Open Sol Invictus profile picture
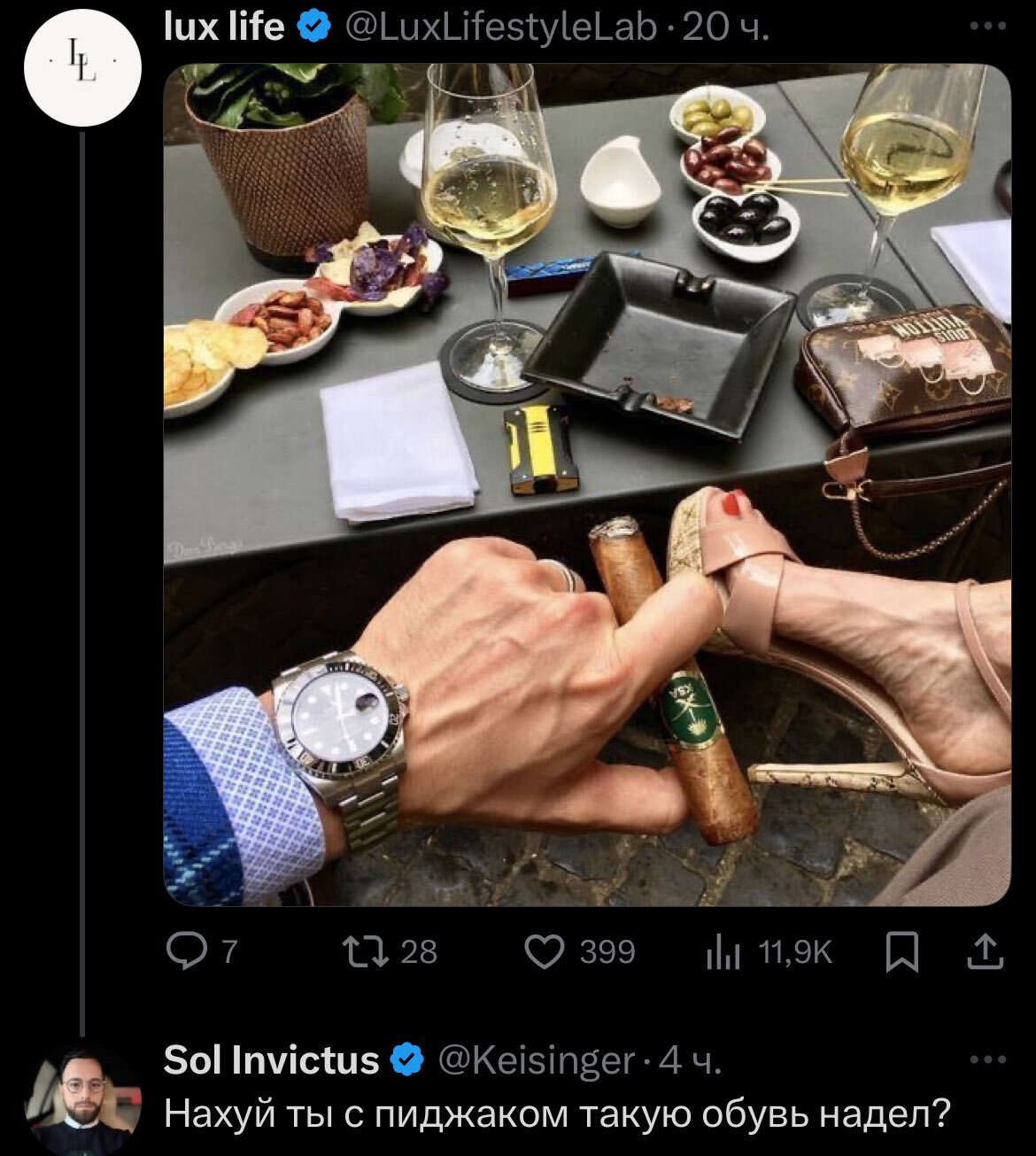The image size is (1036, 1156). tap(83, 1098)
